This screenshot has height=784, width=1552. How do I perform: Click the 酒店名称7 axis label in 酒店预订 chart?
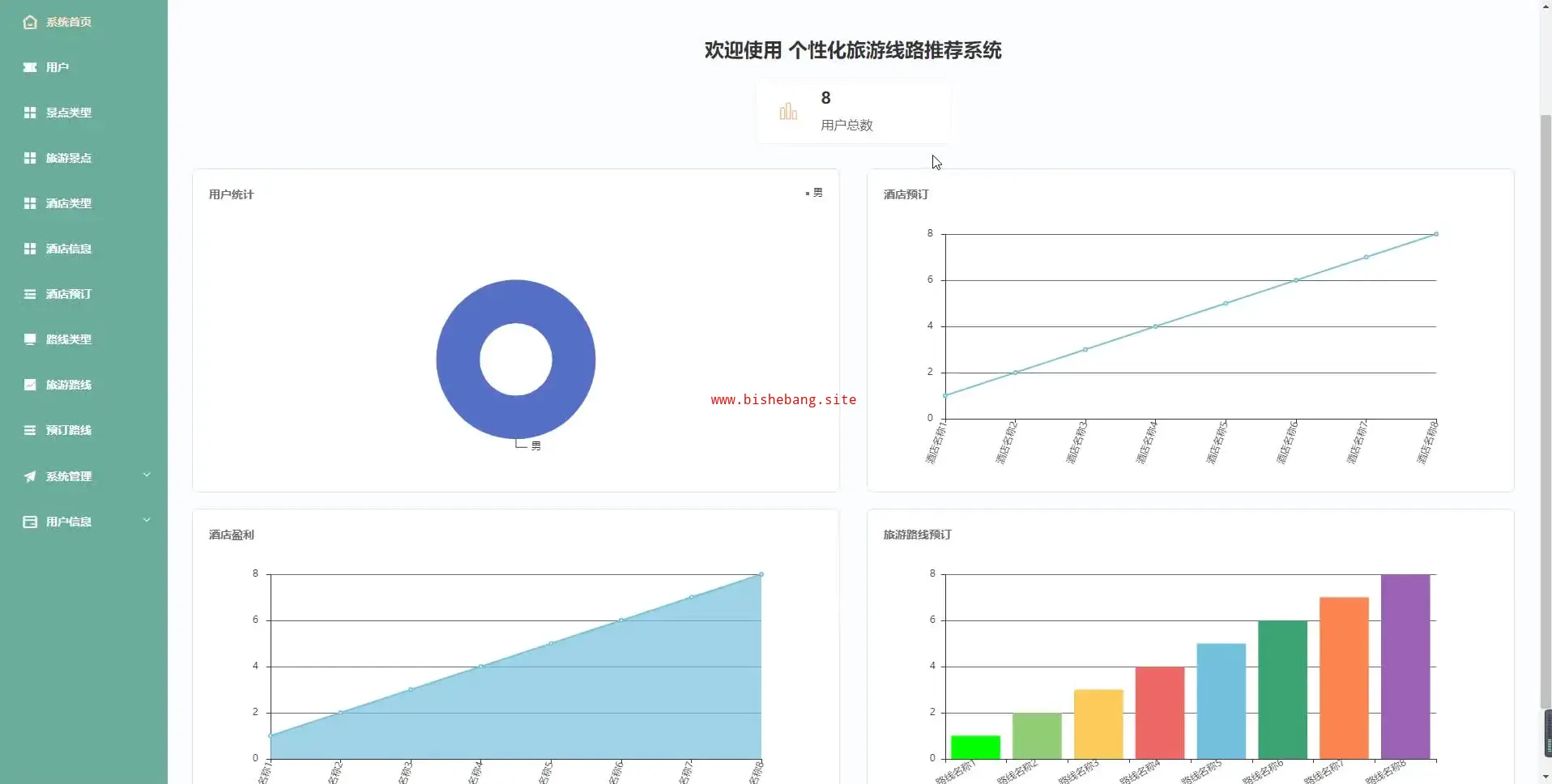[1357, 442]
